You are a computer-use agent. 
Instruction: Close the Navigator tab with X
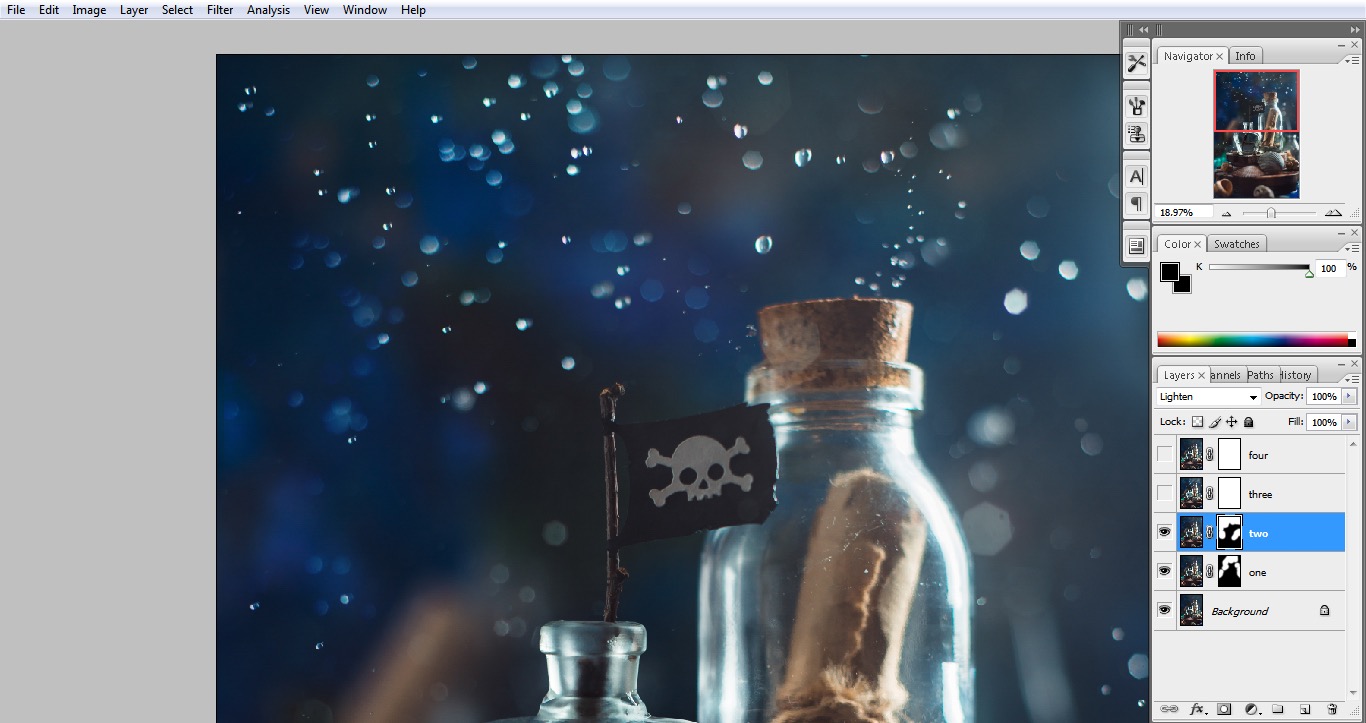click(1220, 57)
